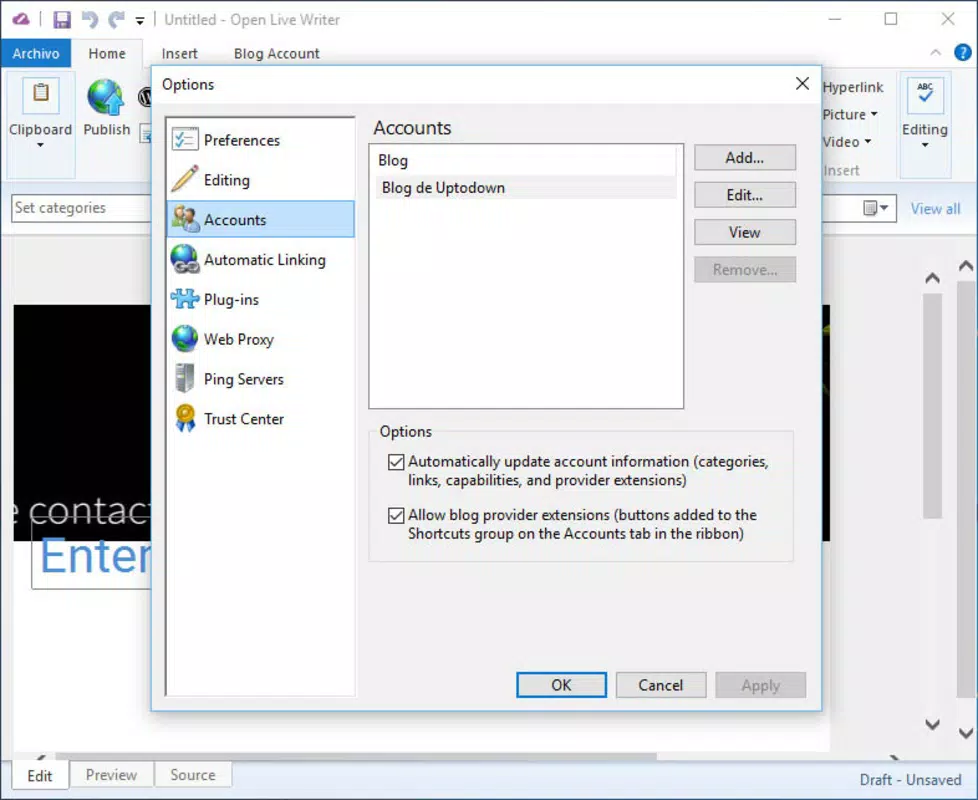Viewport: 978px width, 800px height.
Task: Switch to the Preview view tab
Action: 111,774
